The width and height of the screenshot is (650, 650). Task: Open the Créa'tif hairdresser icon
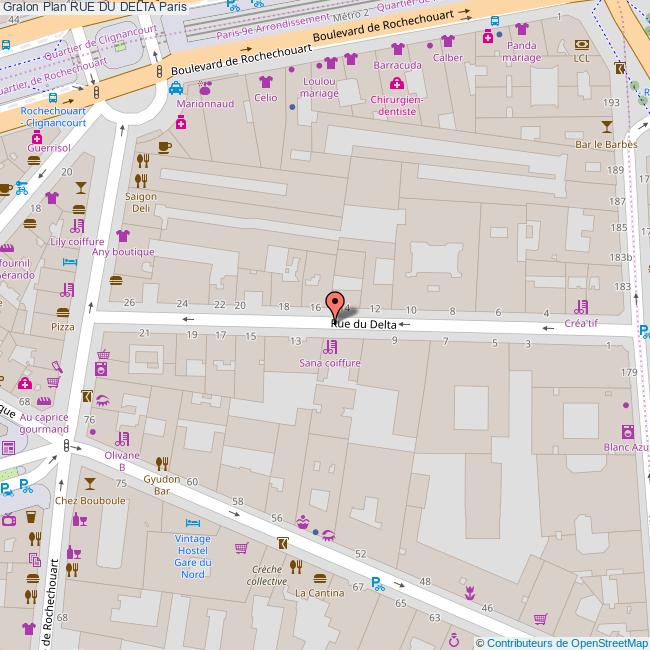[581, 307]
